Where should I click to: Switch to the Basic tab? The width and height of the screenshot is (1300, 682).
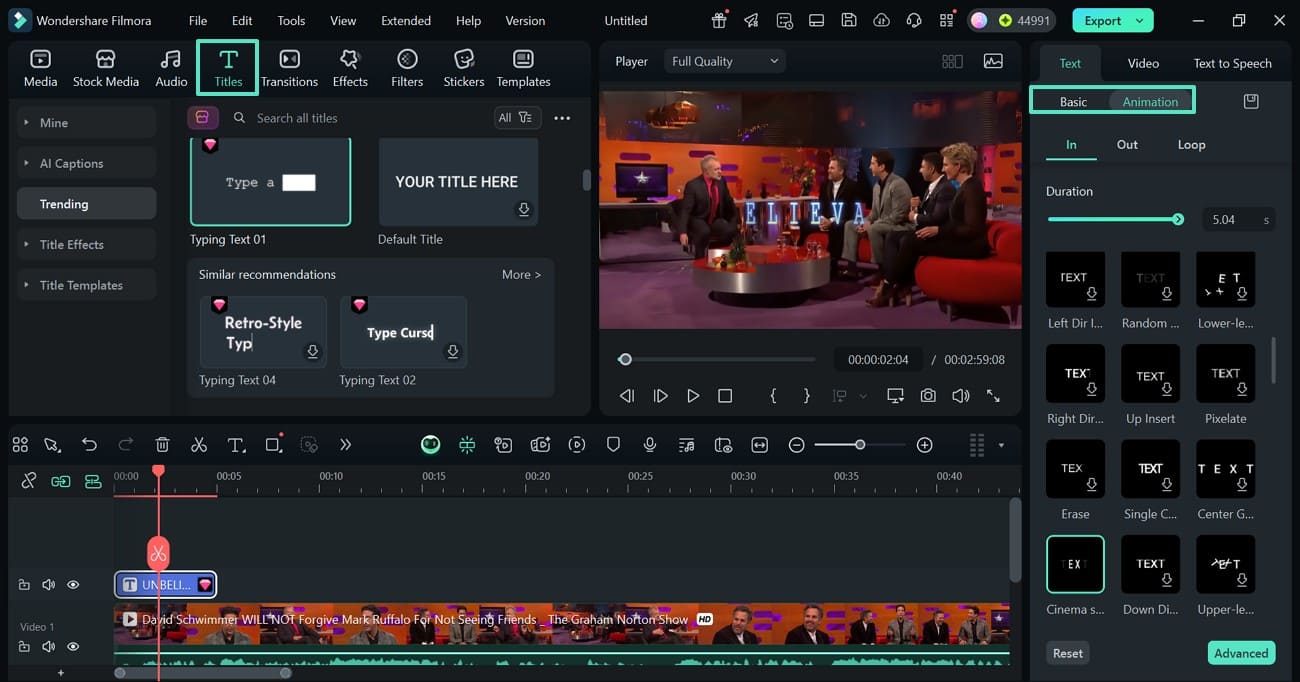1073,101
